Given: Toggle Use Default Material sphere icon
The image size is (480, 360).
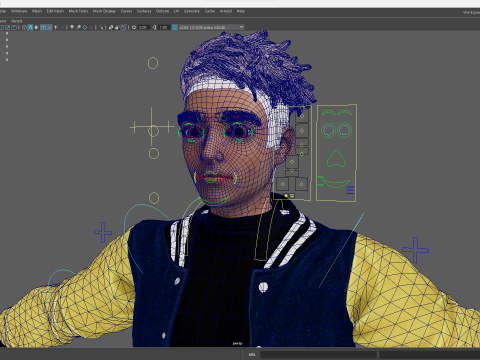Looking at the screenshot, I should pyautogui.click(x=36, y=27).
